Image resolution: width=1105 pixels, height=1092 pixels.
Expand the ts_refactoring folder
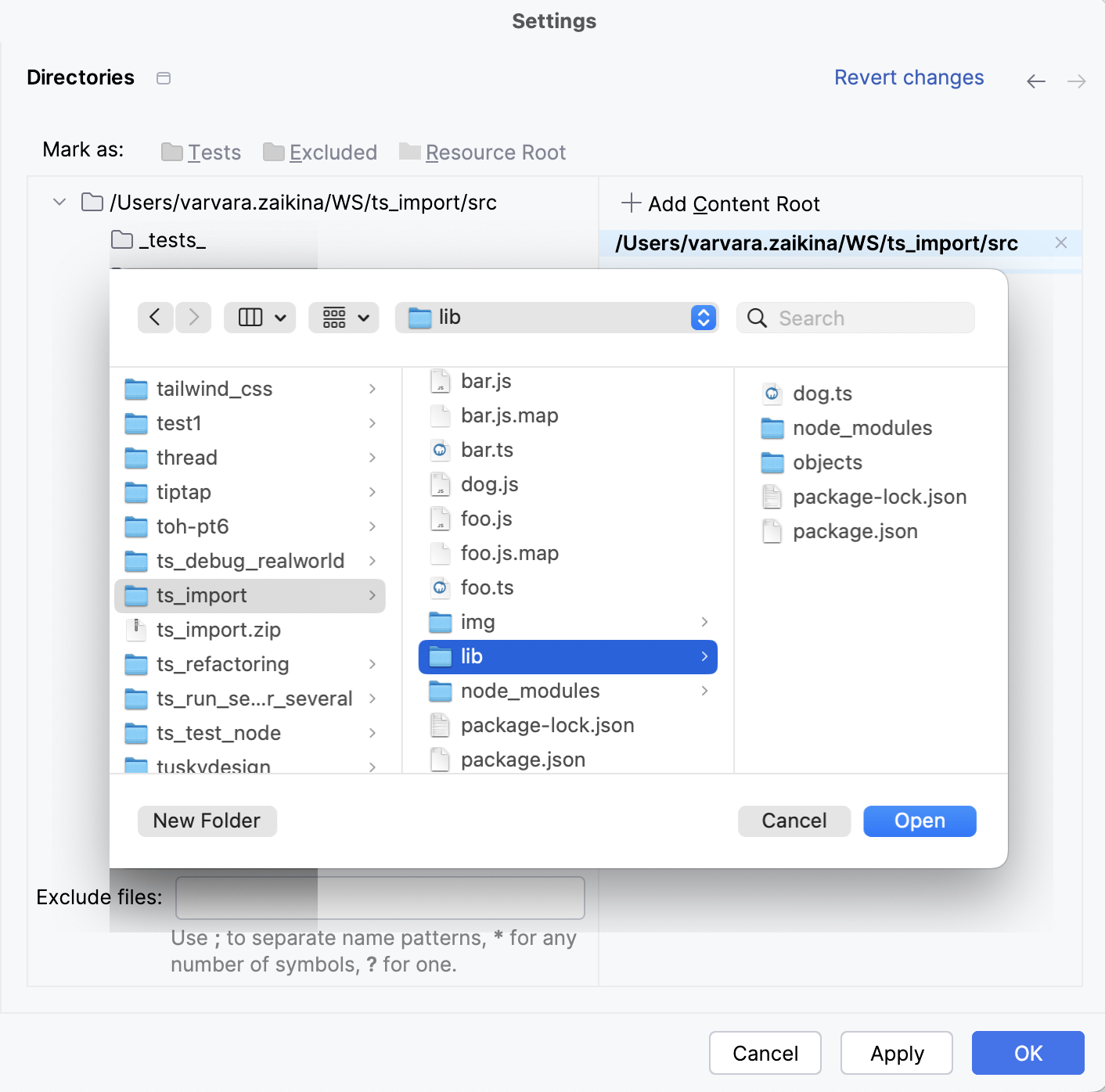point(373,664)
